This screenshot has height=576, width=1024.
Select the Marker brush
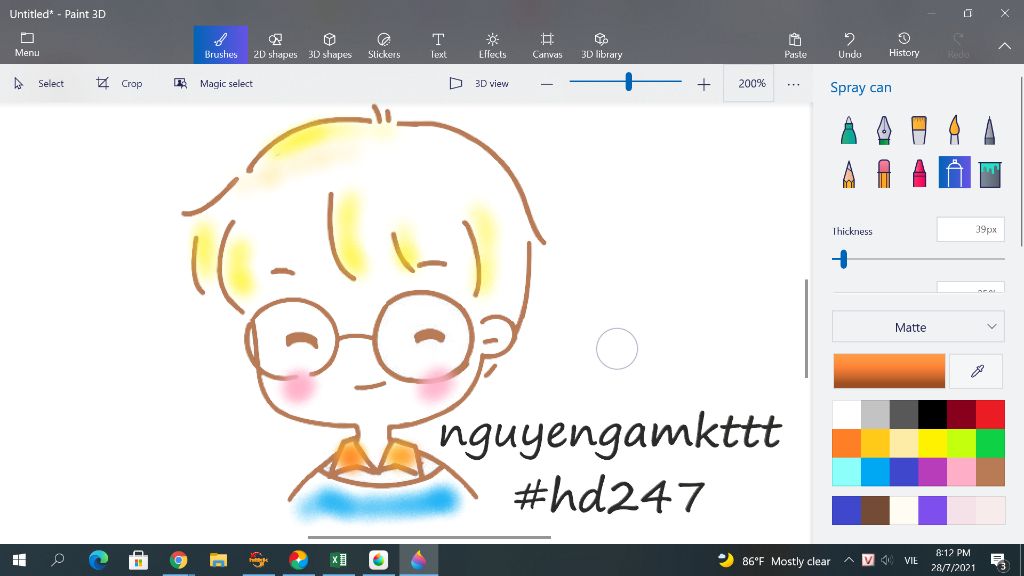pos(848,130)
